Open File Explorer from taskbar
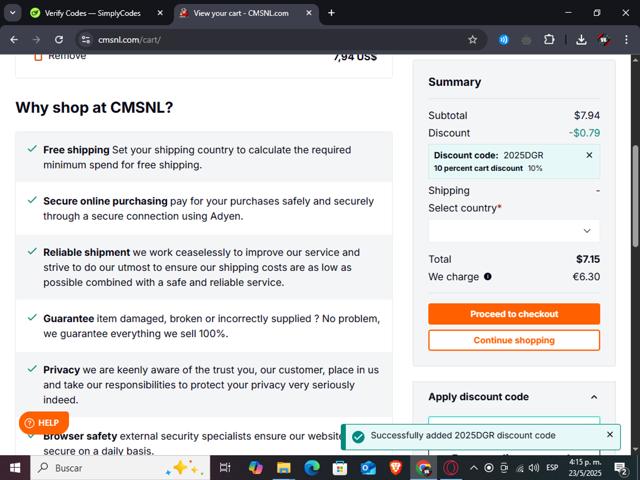This screenshot has height=480, width=640. point(284,468)
